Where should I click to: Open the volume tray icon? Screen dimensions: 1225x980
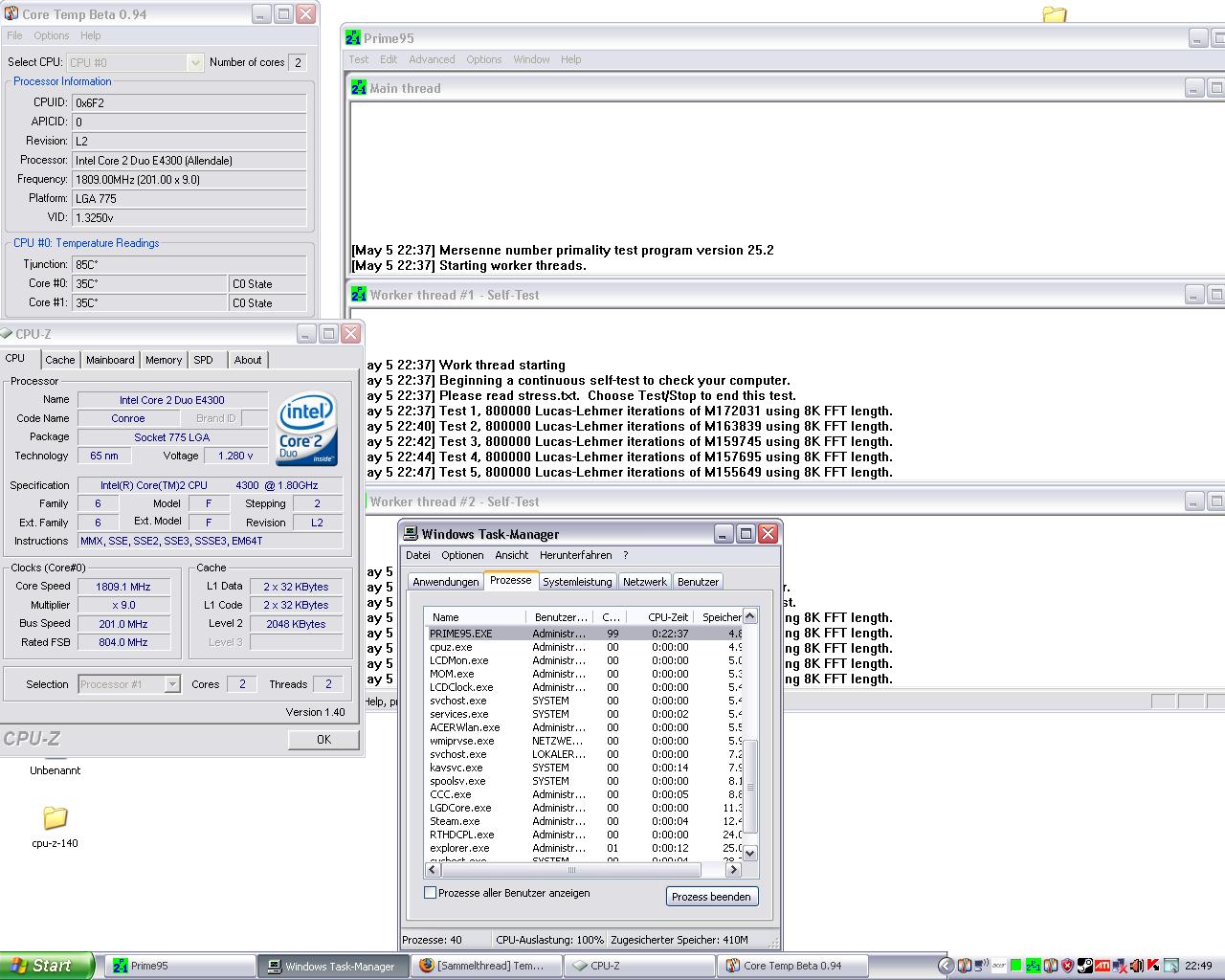click(x=1137, y=966)
